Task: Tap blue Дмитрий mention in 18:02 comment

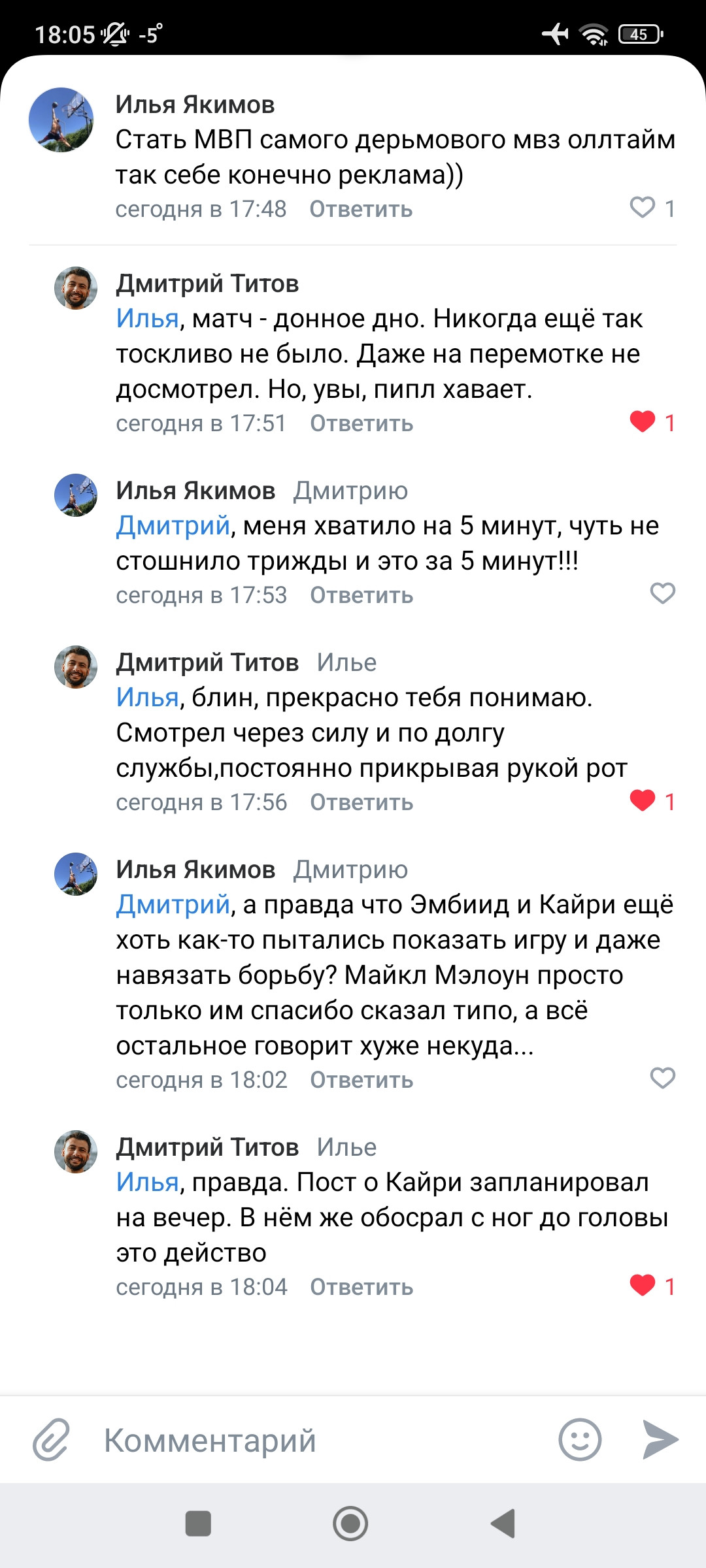Action: coord(173,905)
